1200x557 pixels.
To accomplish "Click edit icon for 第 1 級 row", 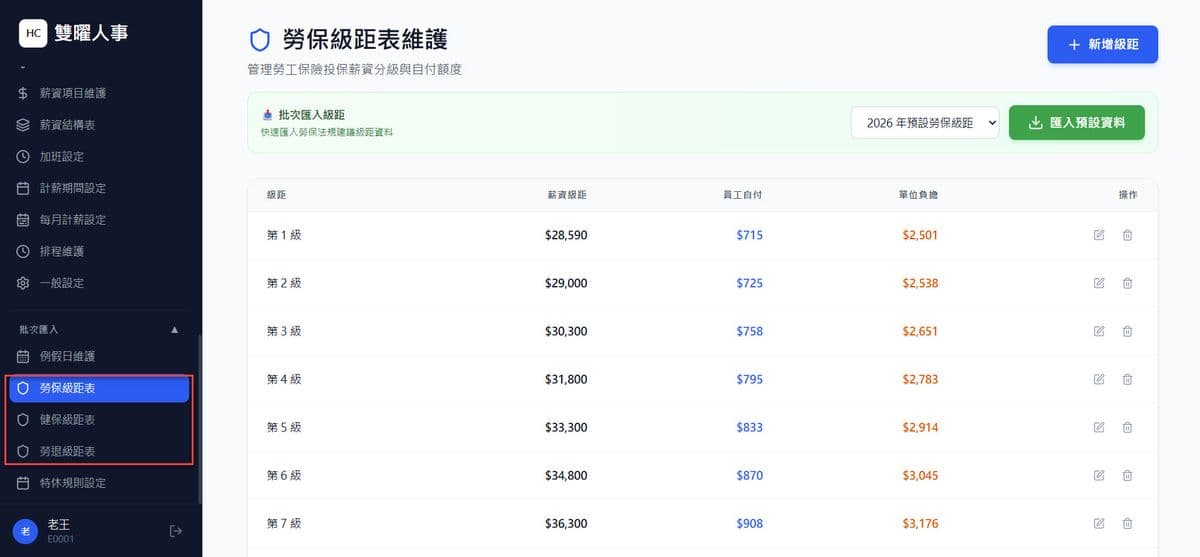I will (1099, 235).
